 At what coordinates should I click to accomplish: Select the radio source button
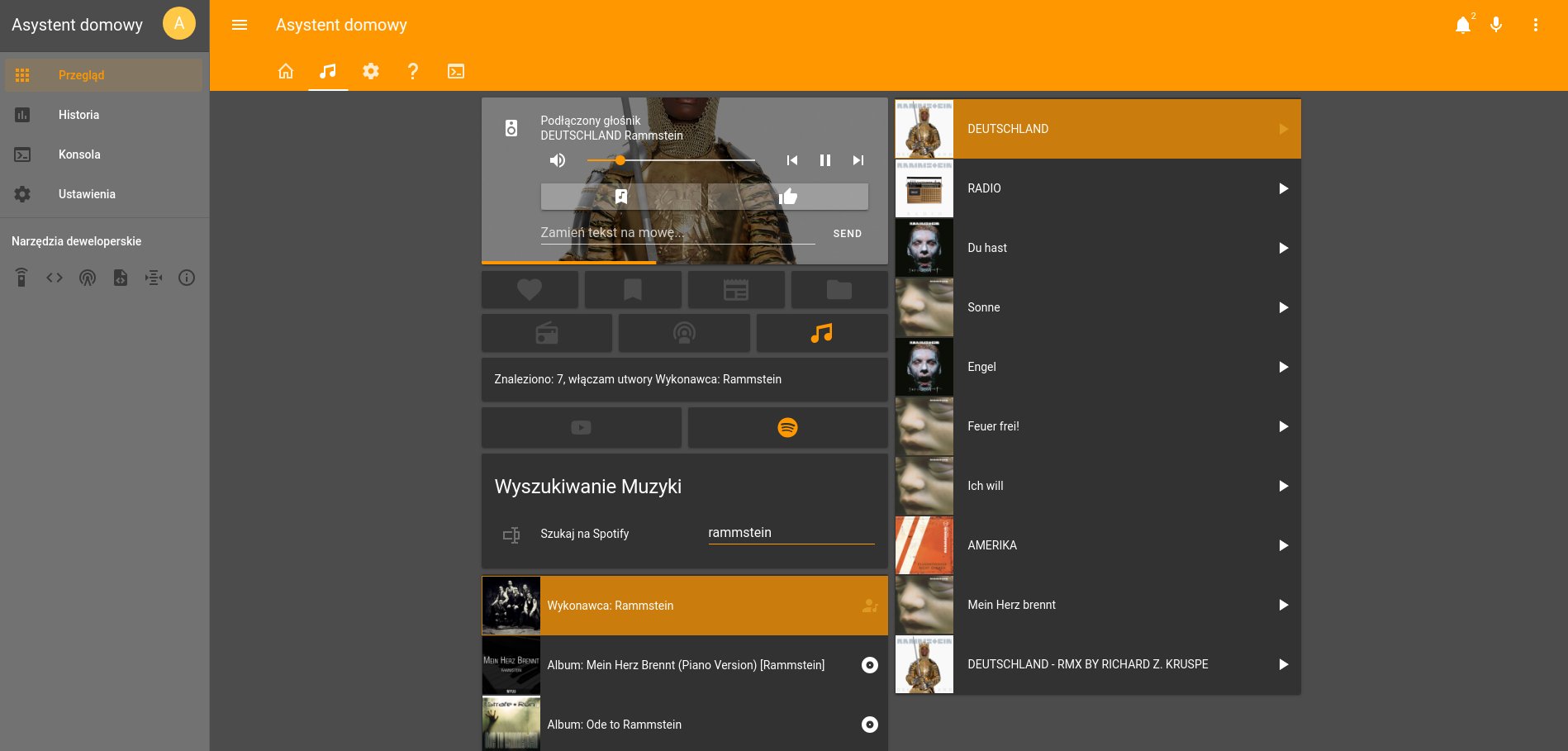click(547, 333)
